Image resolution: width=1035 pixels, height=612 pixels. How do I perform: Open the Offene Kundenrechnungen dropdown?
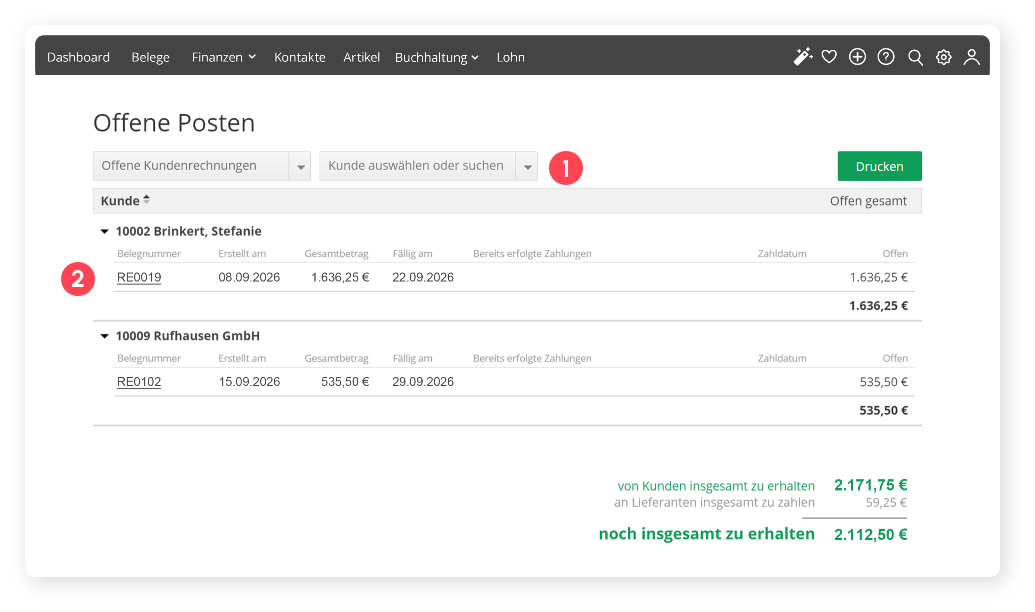coord(299,166)
